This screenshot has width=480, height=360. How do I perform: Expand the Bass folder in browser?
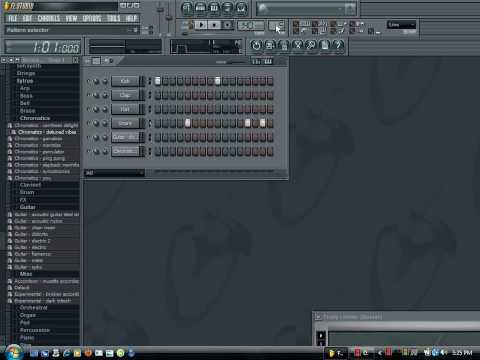point(26,96)
